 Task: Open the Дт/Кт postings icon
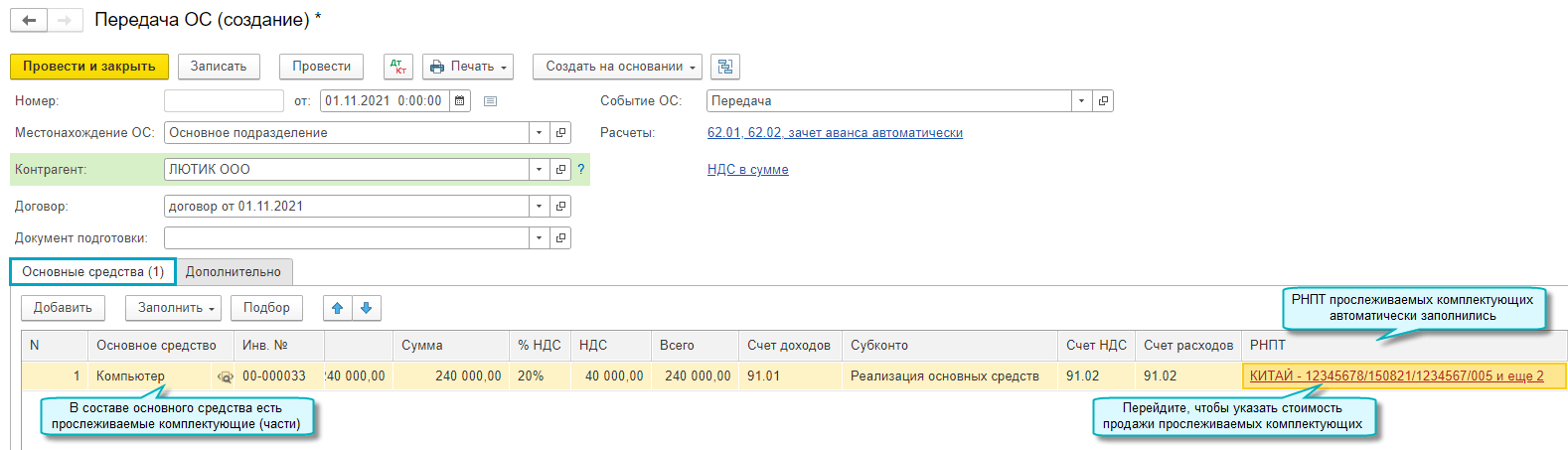coord(398,67)
